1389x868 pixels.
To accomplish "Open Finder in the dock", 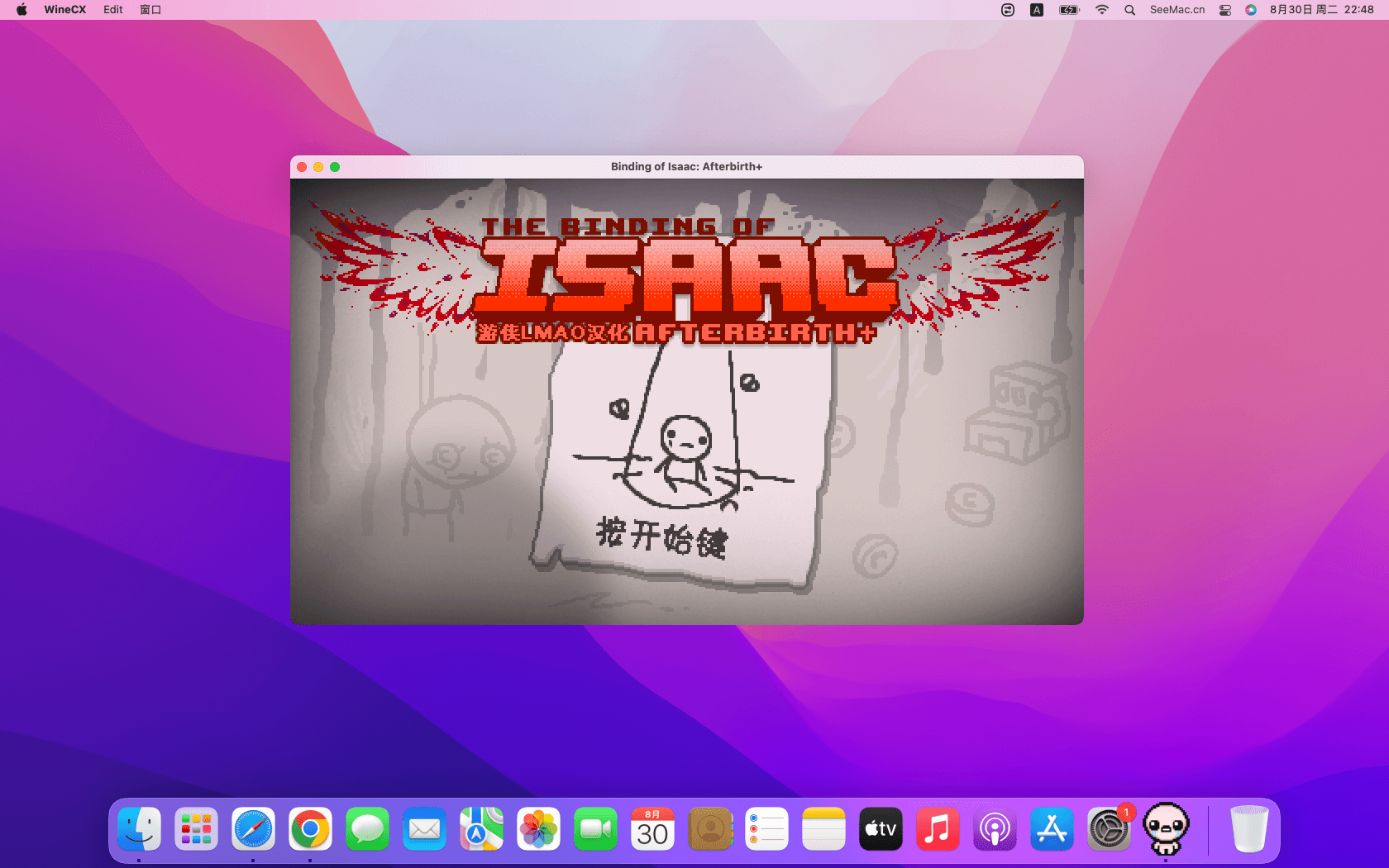I will [x=139, y=829].
